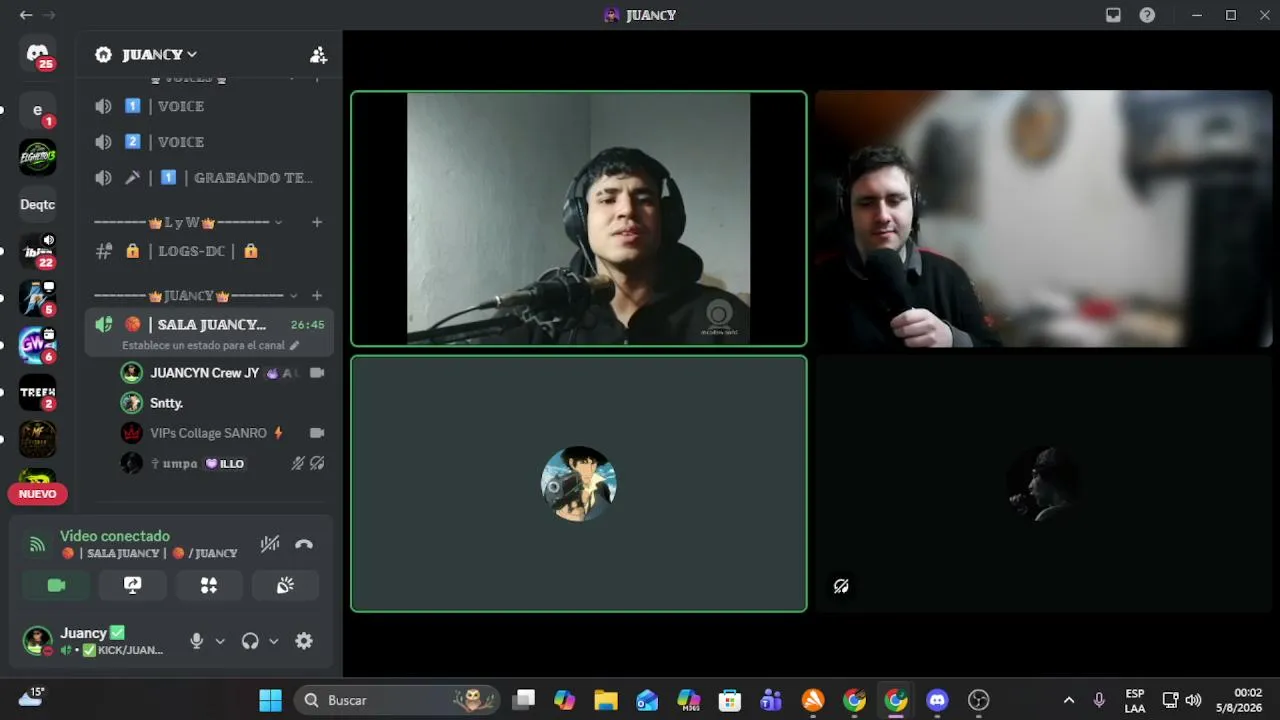Toggle noise suppression in voice panel
Screen dimensions: 1280x720
pyautogui.click(x=270, y=544)
